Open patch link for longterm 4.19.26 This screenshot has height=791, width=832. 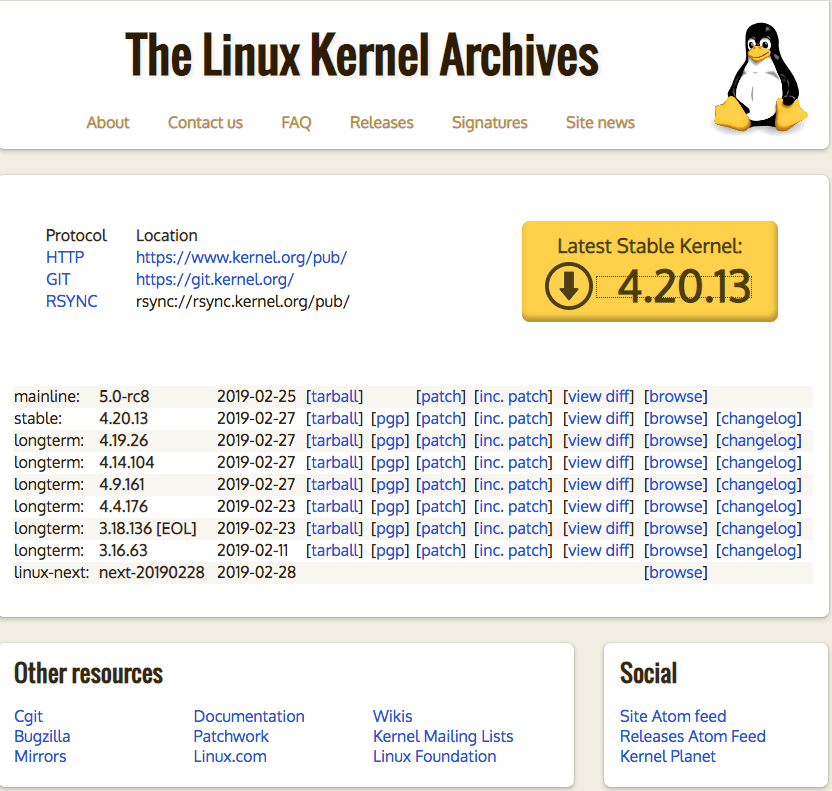click(440, 440)
